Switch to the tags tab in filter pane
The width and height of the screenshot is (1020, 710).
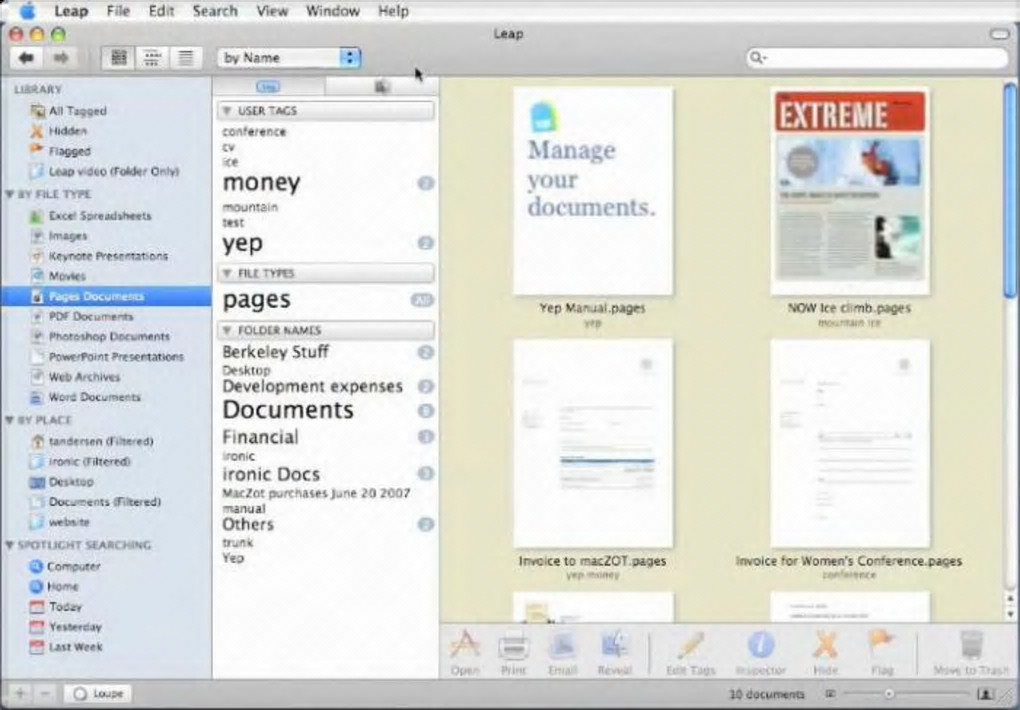pos(269,87)
